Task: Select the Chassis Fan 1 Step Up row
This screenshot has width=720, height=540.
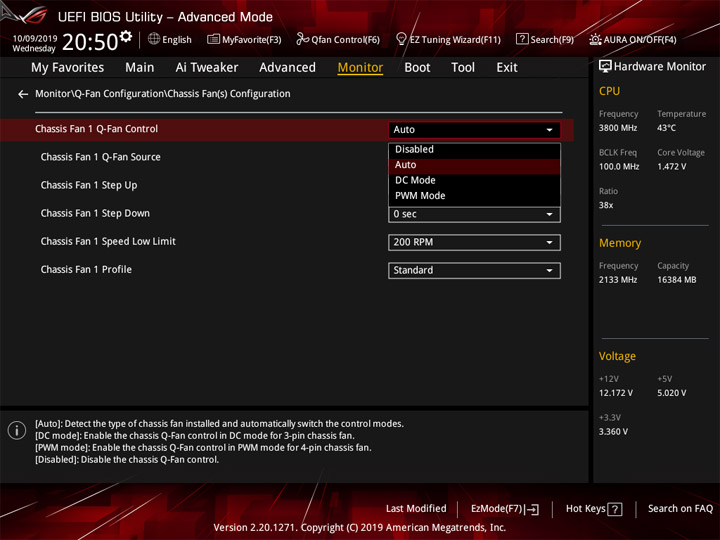Action: (x=89, y=185)
